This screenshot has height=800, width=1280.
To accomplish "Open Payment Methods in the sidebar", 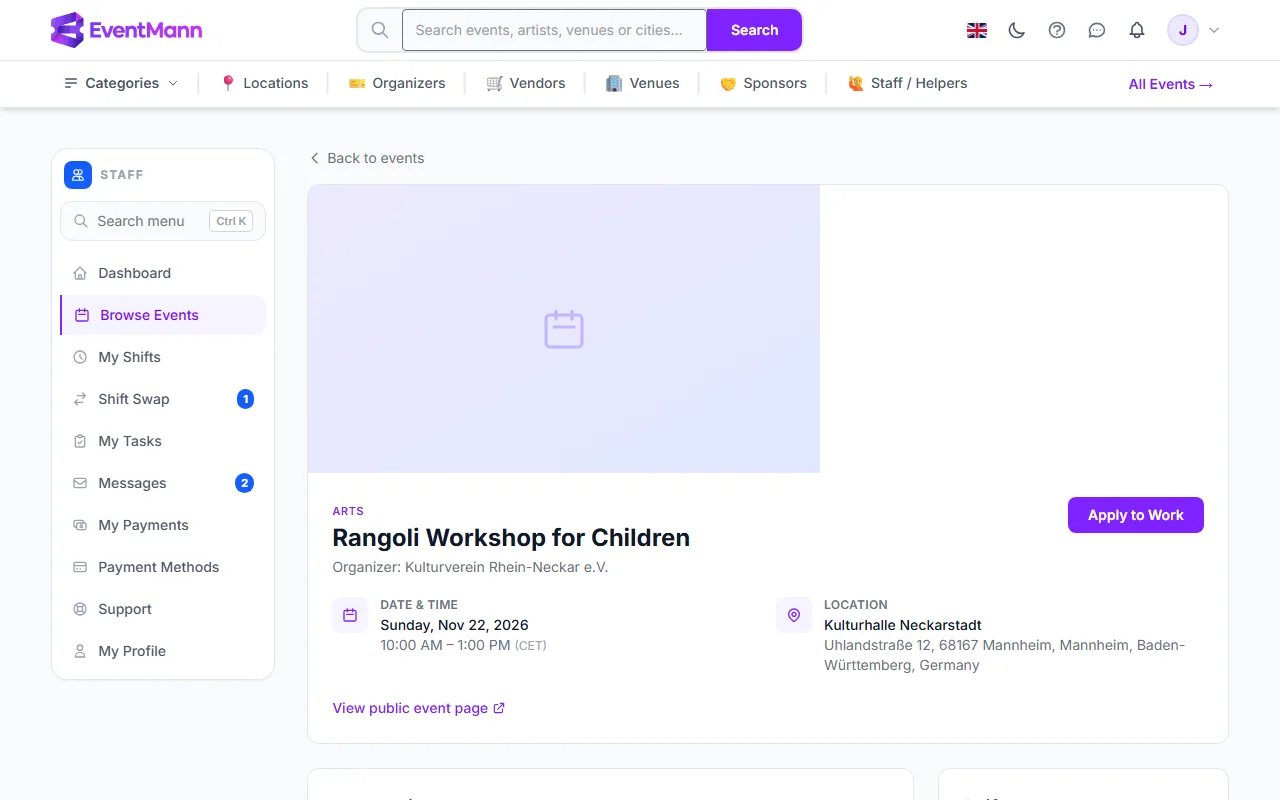I will 163,567.
